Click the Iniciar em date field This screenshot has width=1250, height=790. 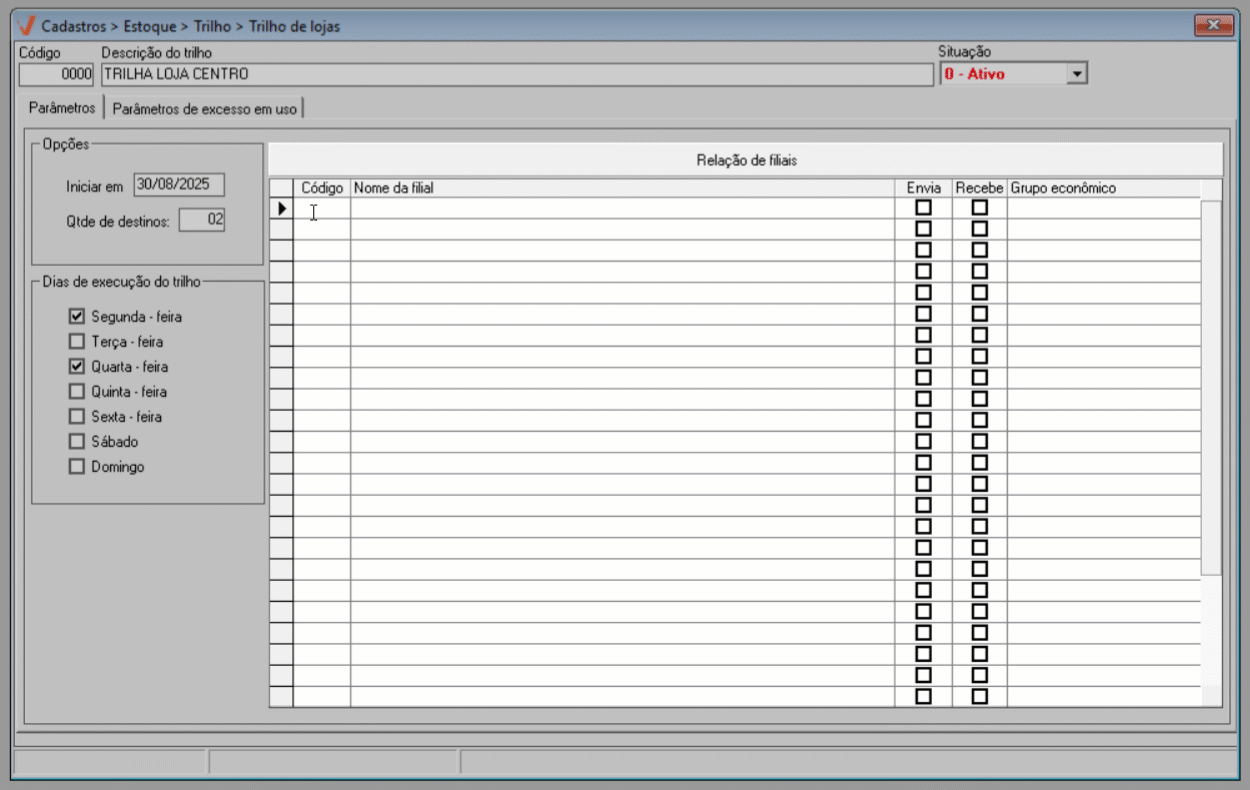(179, 185)
